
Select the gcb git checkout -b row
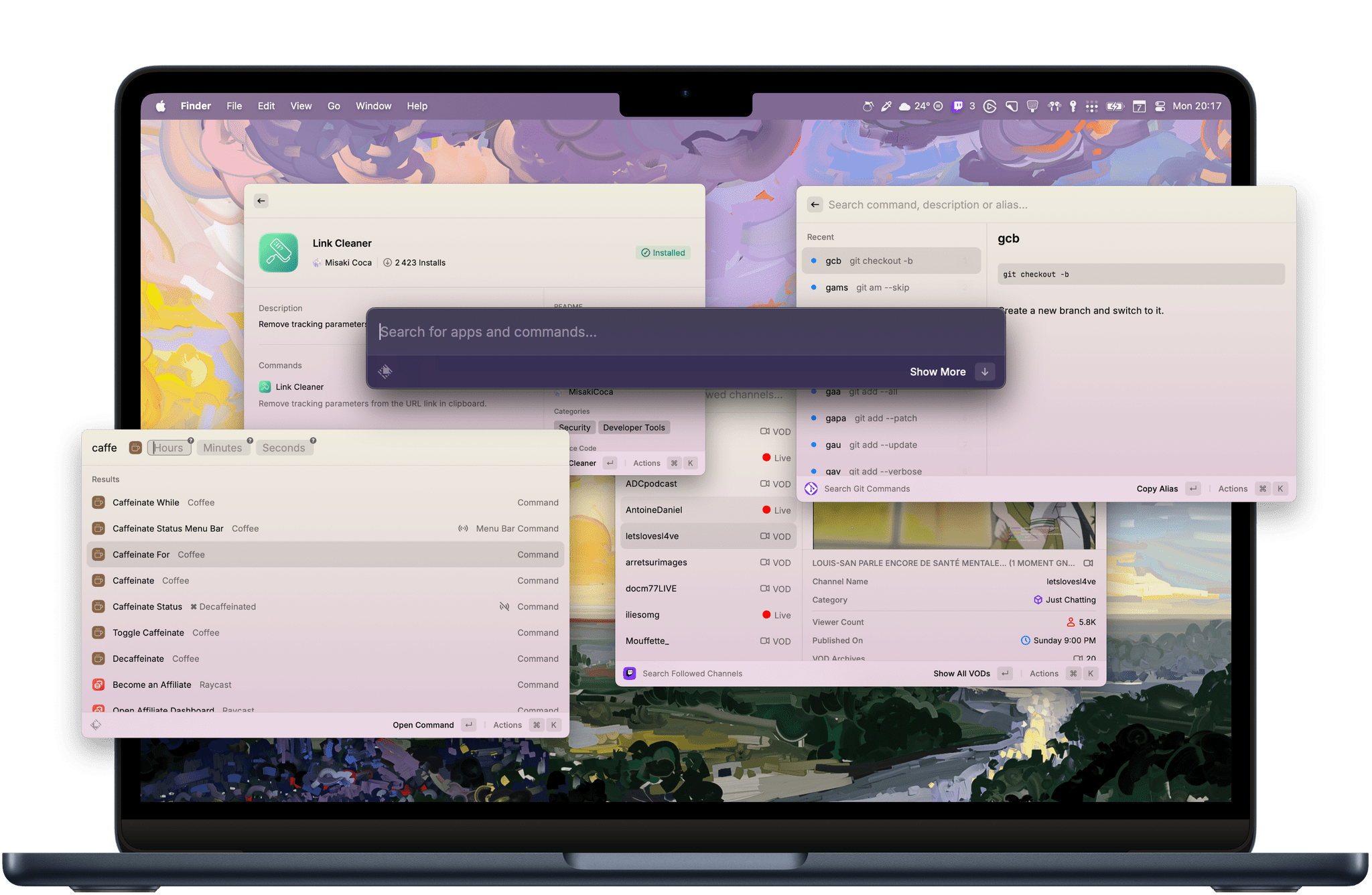point(891,261)
